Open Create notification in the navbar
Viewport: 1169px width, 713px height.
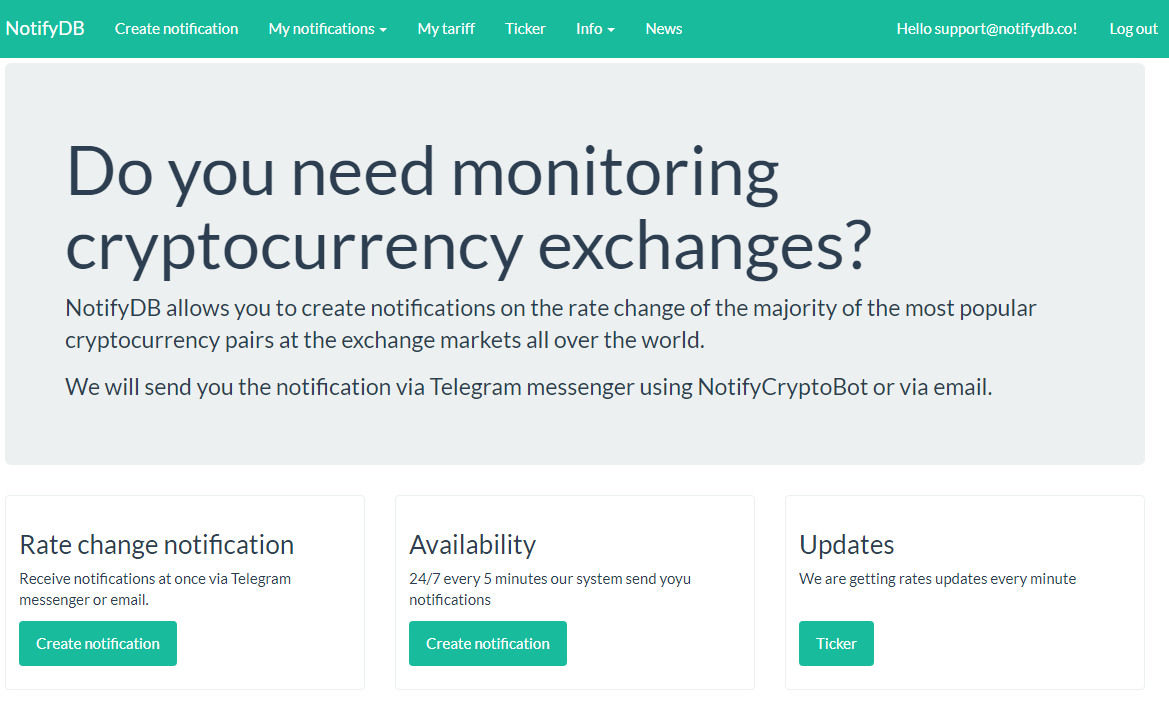coord(177,28)
